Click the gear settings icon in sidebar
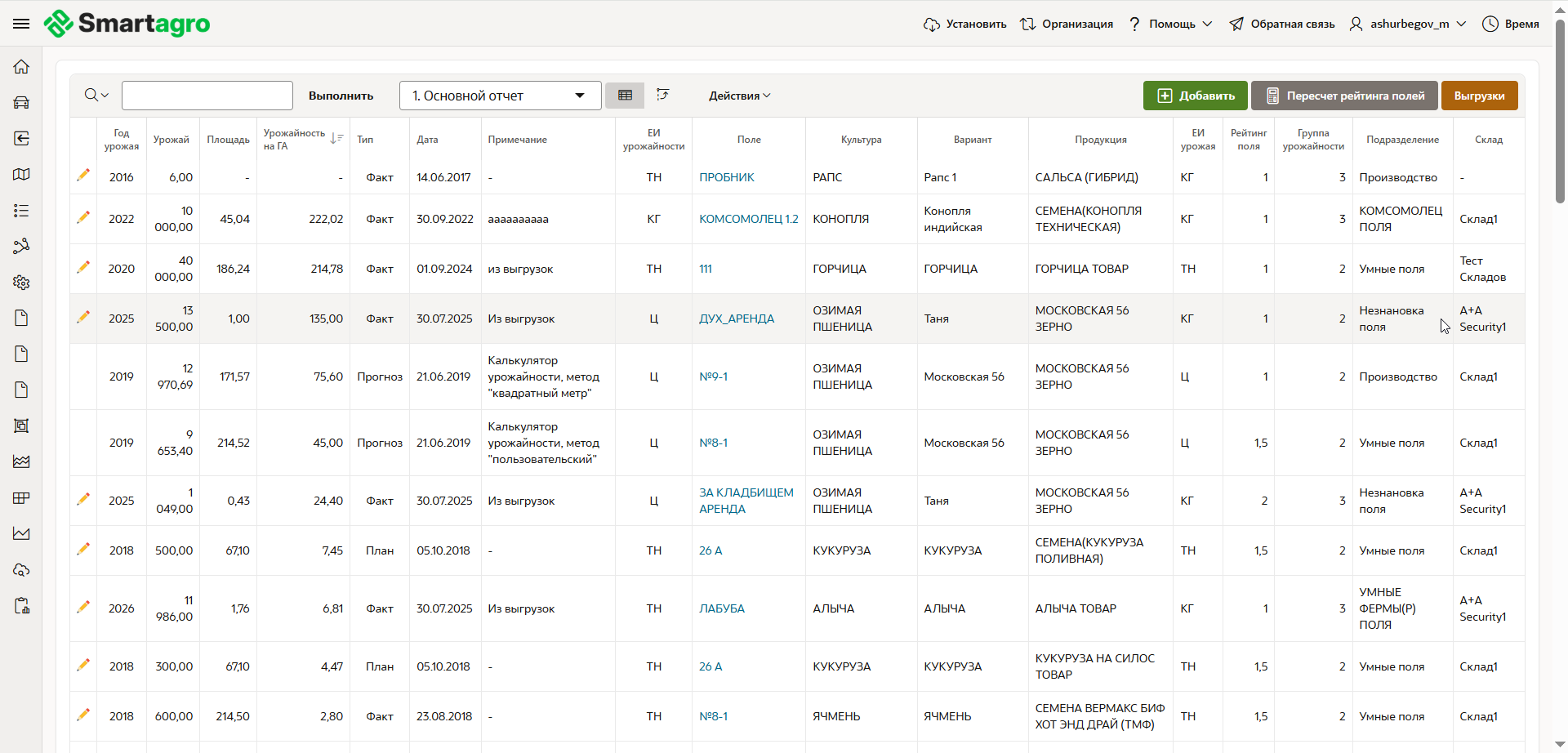The height and width of the screenshot is (753, 1568). click(21, 283)
